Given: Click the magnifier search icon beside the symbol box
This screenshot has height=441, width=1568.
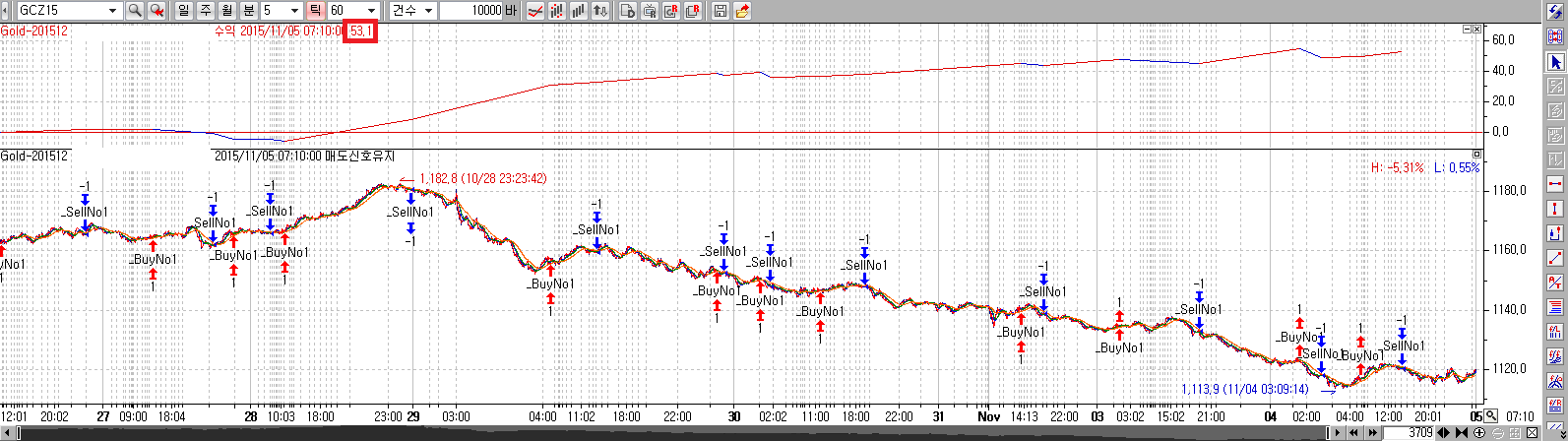Looking at the screenshot, I should coord(135,11).
